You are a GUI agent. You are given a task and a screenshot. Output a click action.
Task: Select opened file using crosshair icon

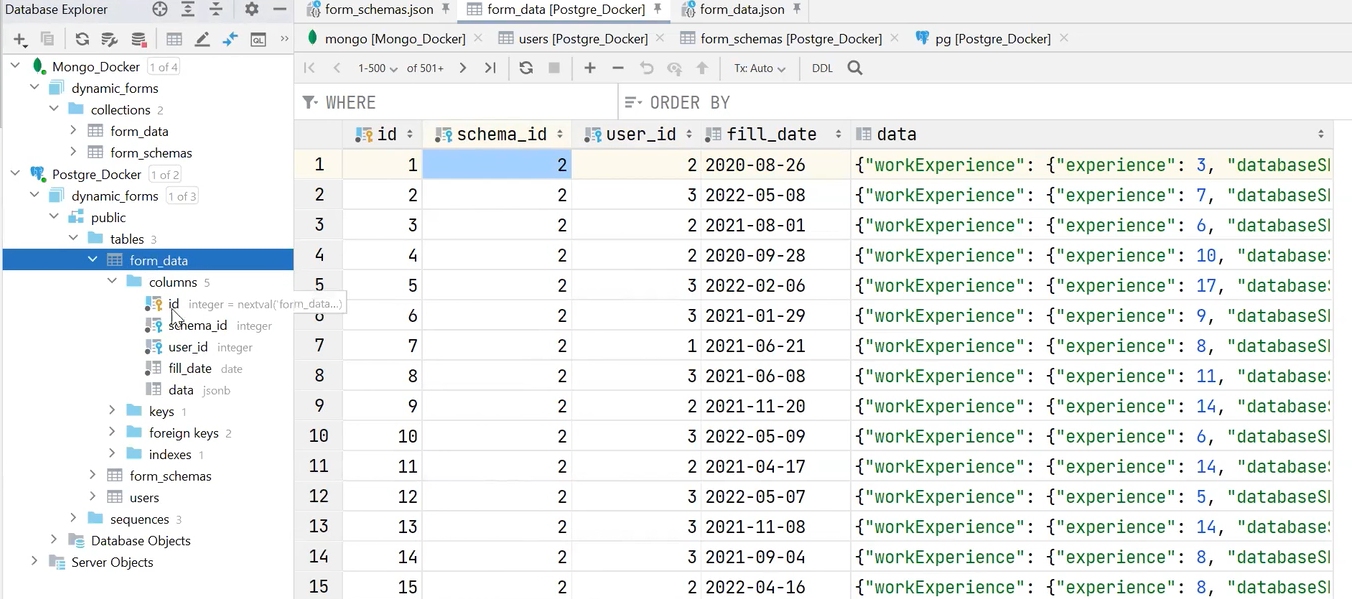click(x=160, y=9)
